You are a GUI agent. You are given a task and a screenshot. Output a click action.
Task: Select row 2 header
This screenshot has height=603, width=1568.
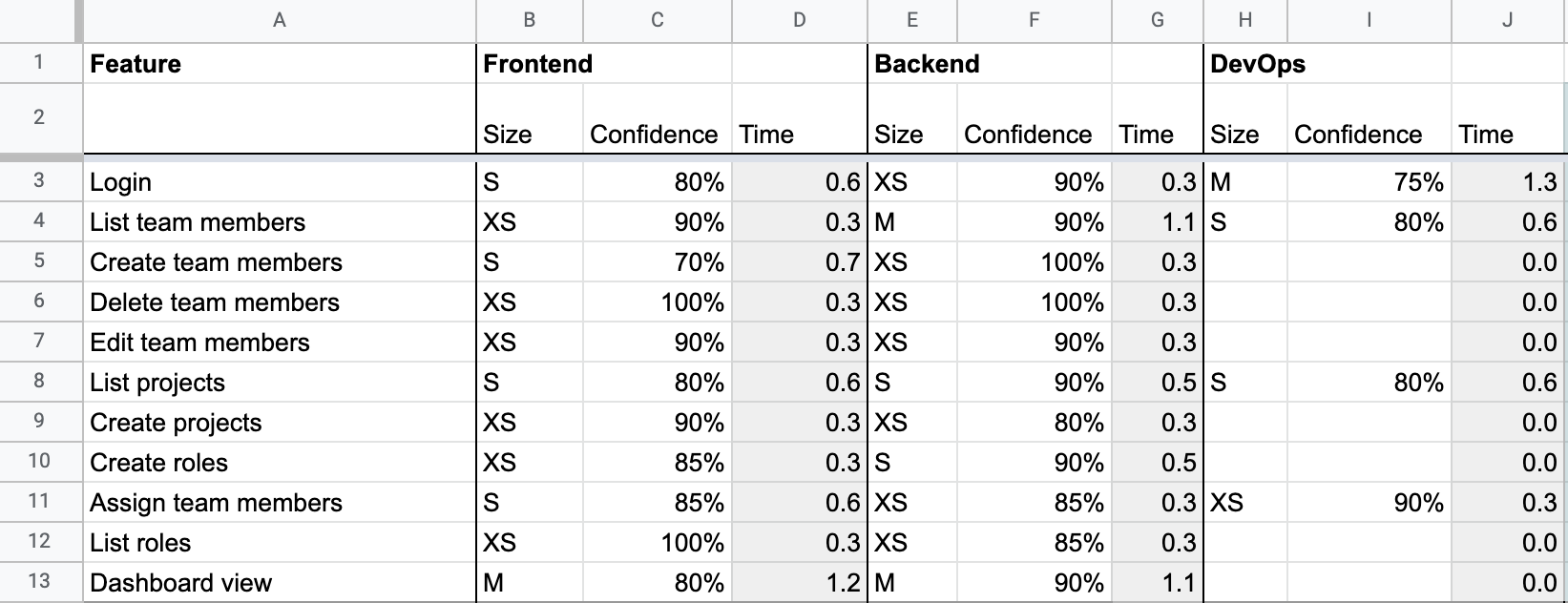point(38,118)
